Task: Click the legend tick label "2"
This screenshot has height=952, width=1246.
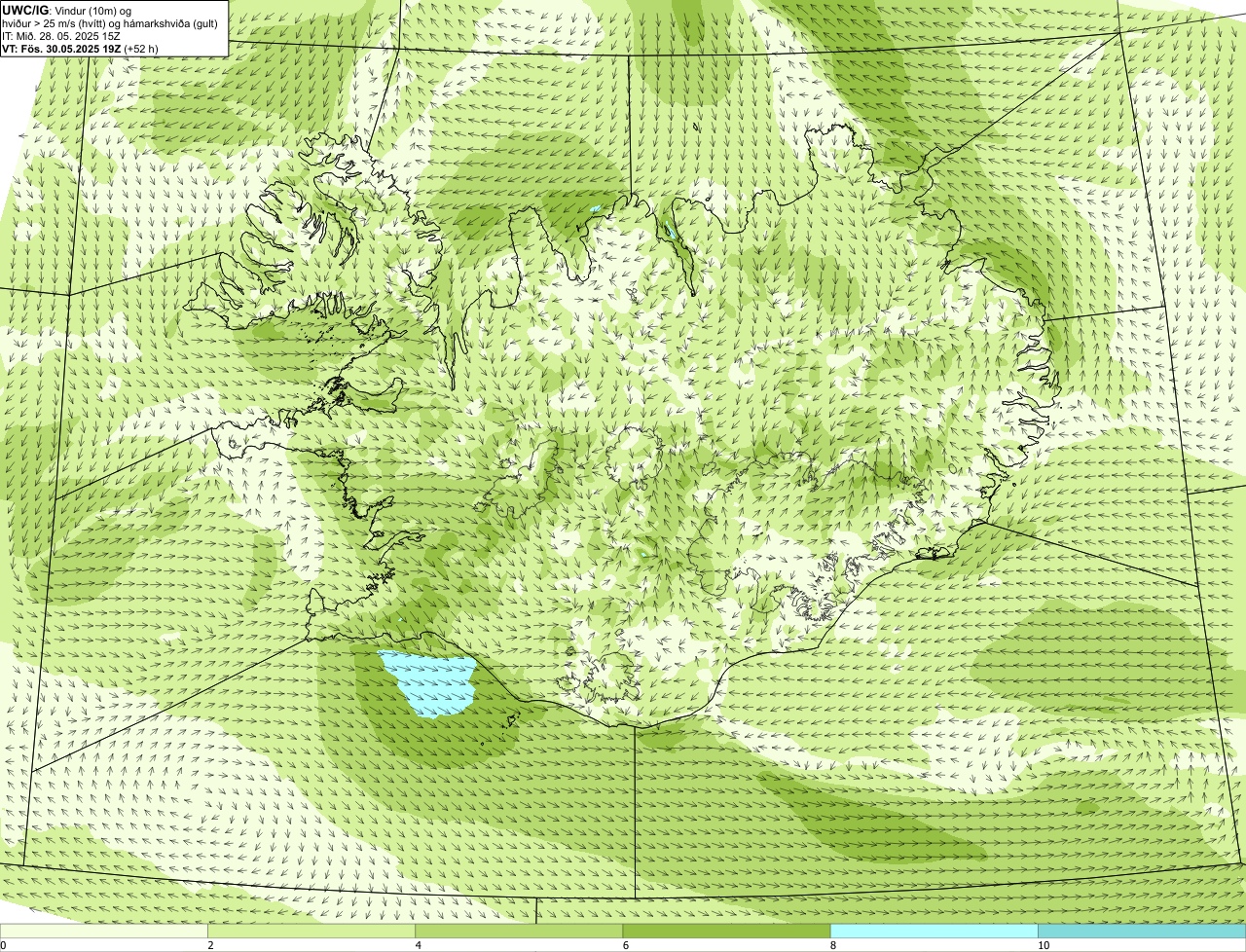Action: click(x=210, y=946)
